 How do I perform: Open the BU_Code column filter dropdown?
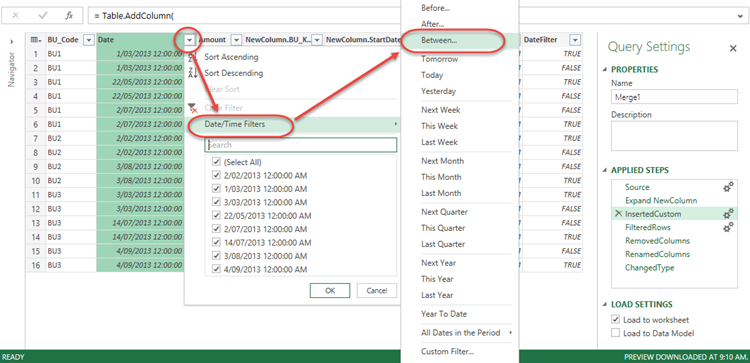88,40
